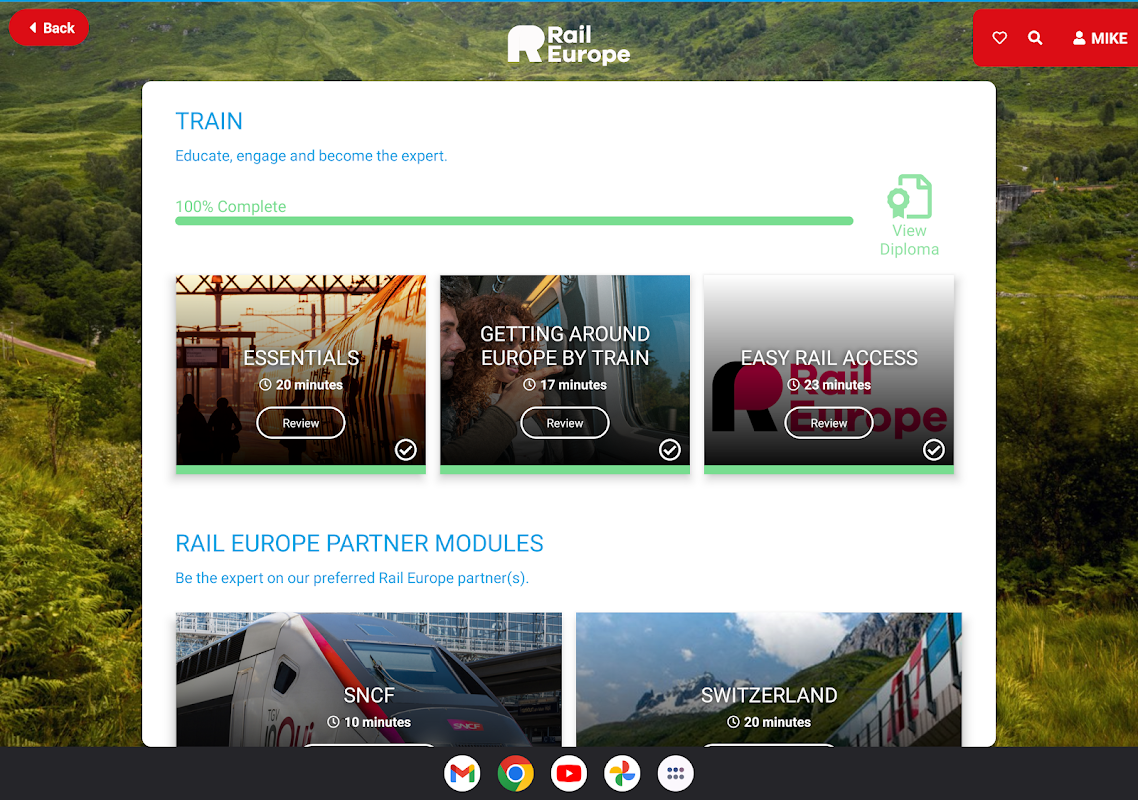View Diploma certificate icon
The height and width of the screenshot is (800, 1138).
(909, 196)
